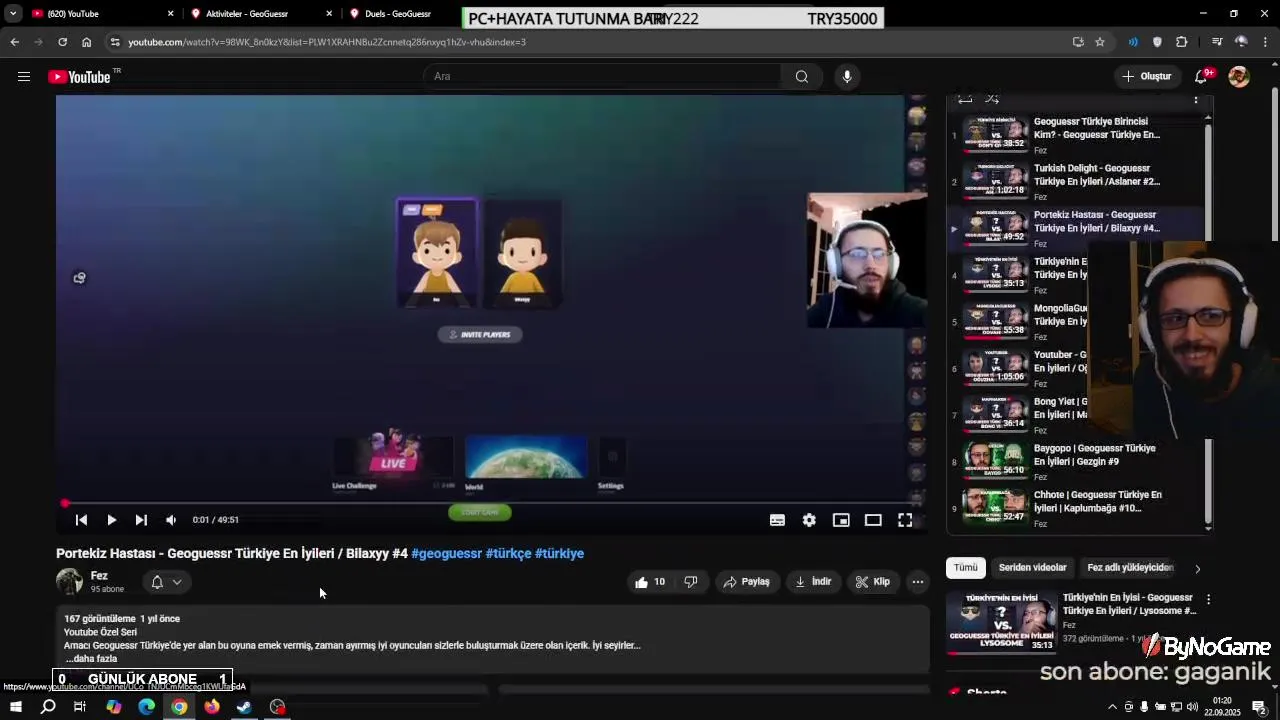The width and height of the screenshot is (1280, 720).
Task: Open tab search dropdown arrow
Action: [x=13, y=14]
